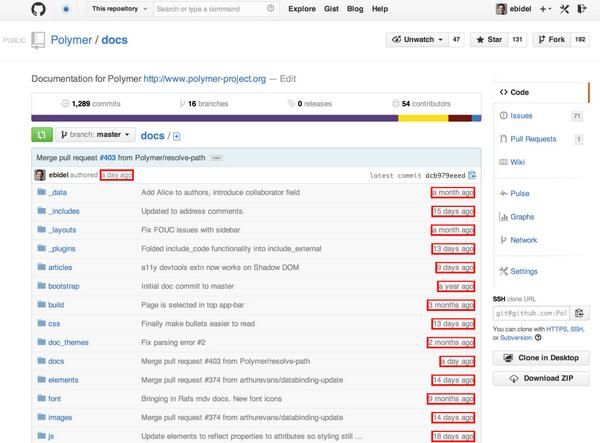Open the Polymer organization link
The height and width of the screenshot is (443, 600).
coord(71,40)
